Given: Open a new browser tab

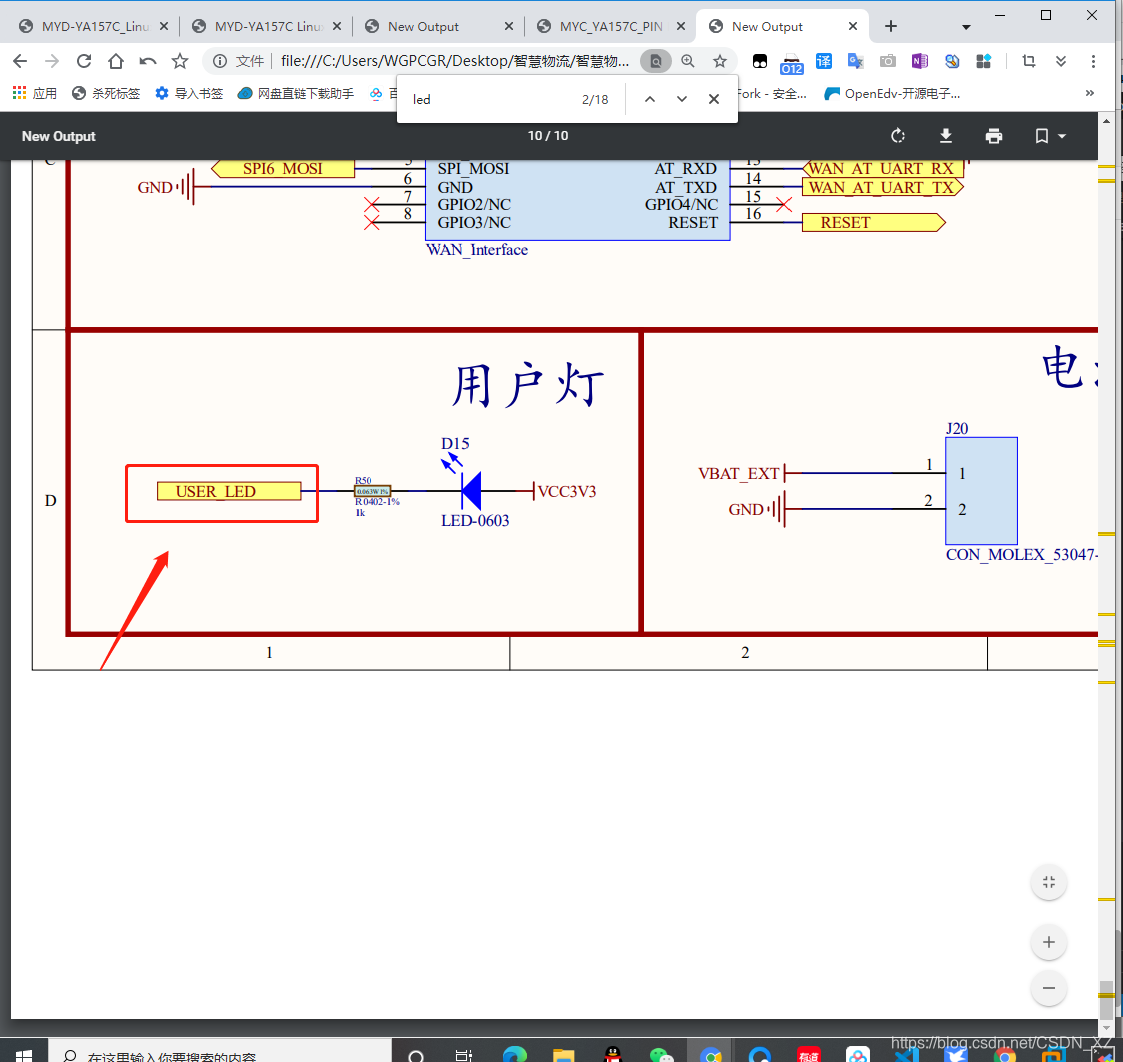Looking at the screenshot, I should [890, 26].
